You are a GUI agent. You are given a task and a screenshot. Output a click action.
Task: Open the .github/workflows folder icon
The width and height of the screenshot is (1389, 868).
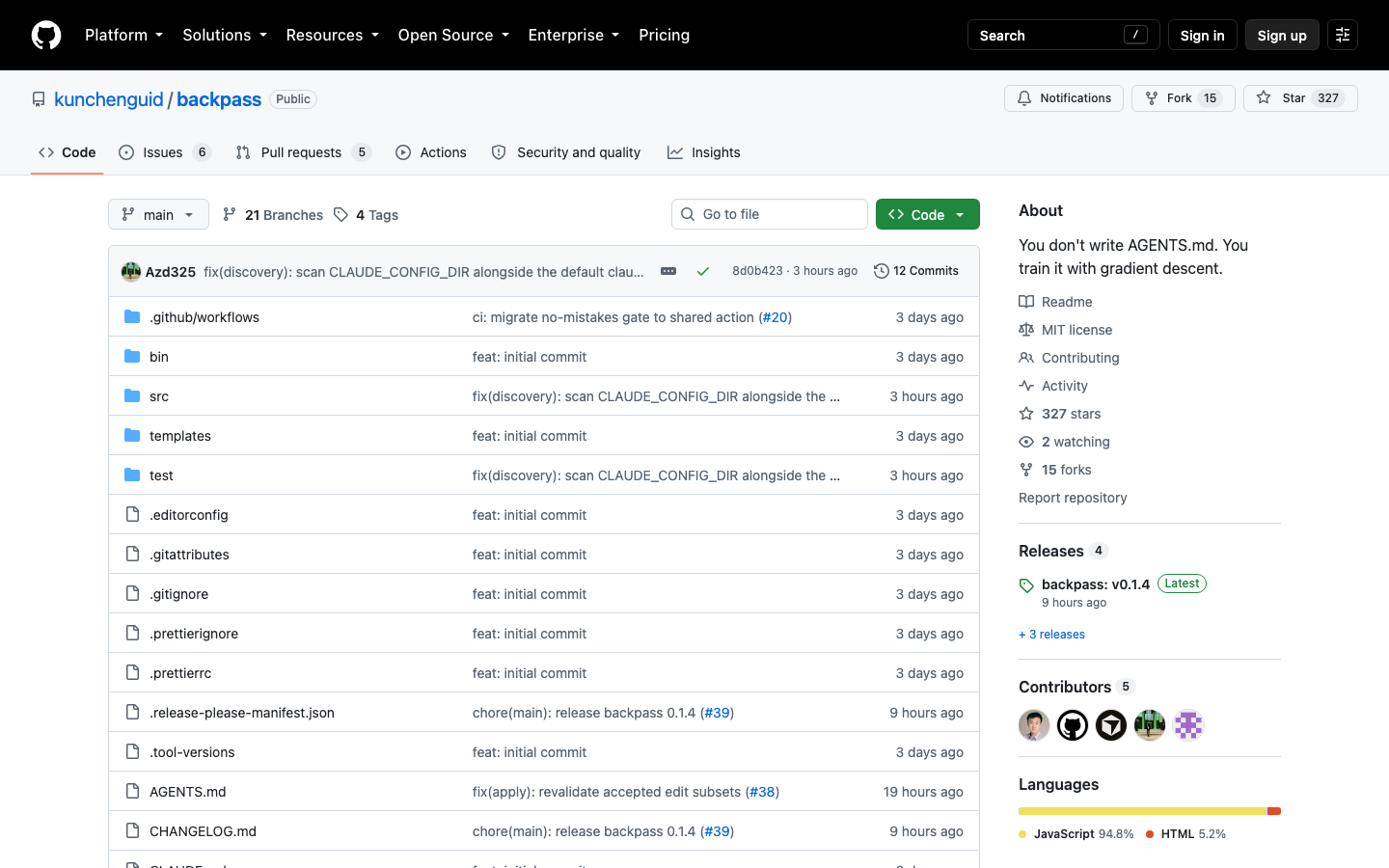[132, 316]
